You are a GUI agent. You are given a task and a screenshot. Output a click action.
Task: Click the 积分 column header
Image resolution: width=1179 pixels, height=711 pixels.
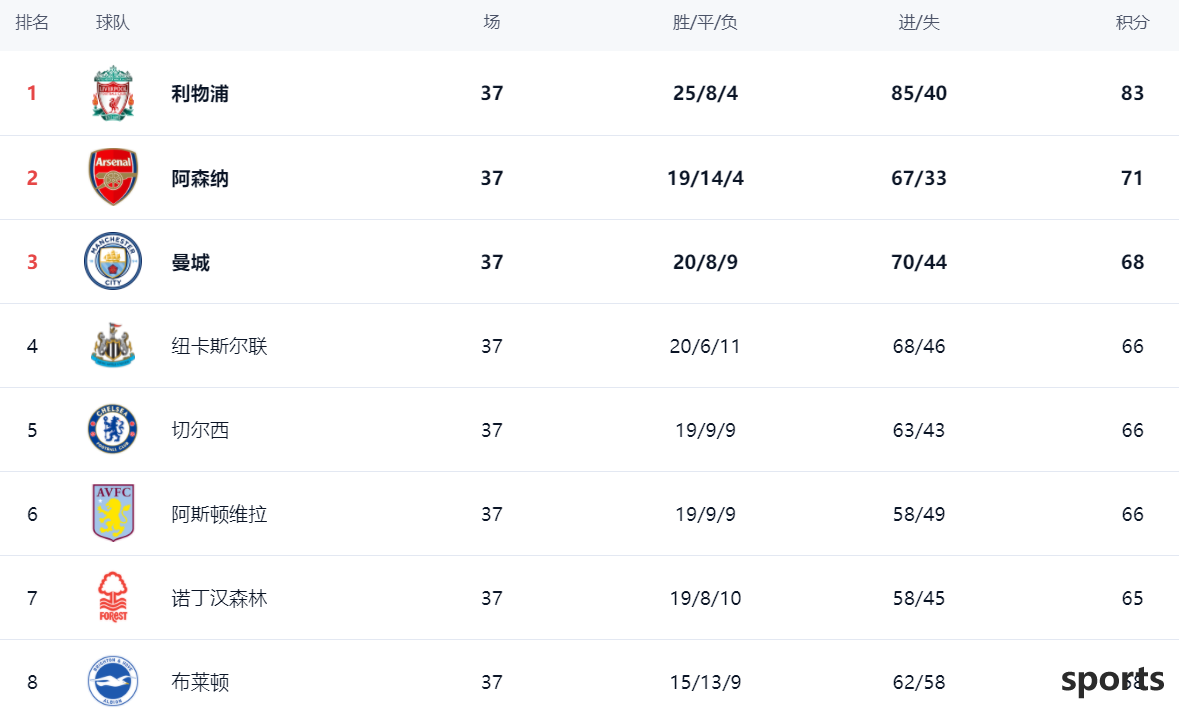1132,23
